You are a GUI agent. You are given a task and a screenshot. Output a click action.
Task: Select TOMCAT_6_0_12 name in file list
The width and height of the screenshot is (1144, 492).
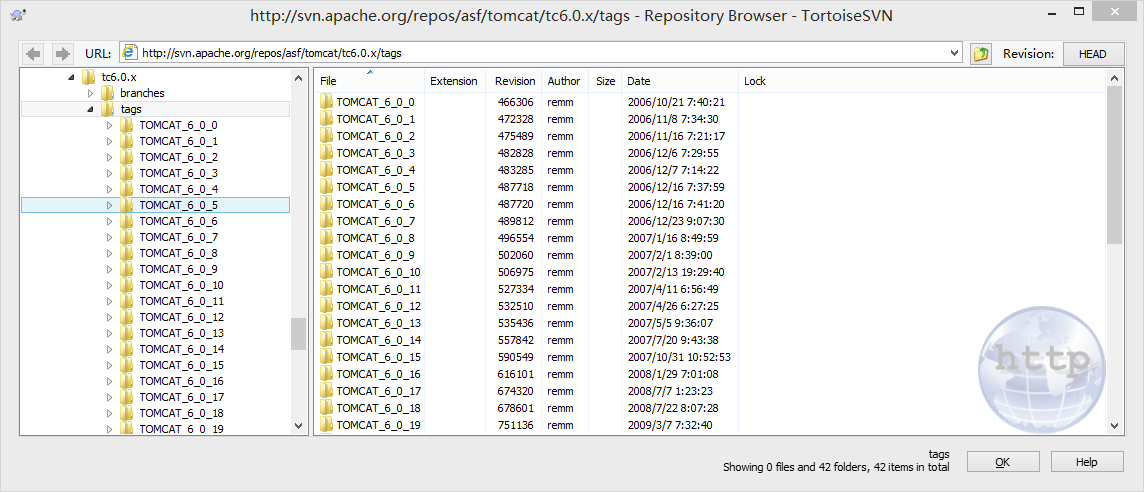pyautogui.click(x=379, y=306)
